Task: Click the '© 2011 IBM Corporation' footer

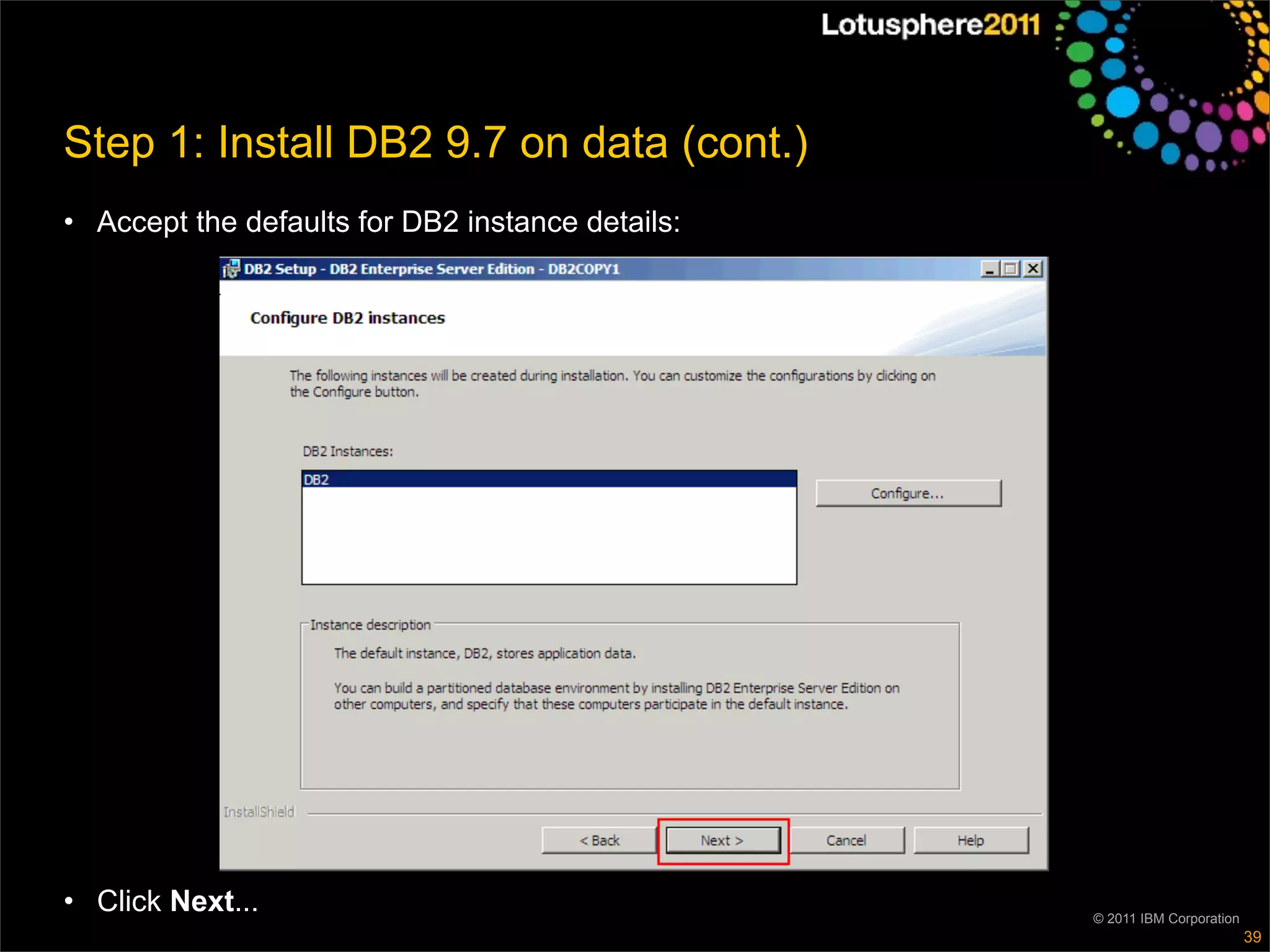Action: 1166,919
